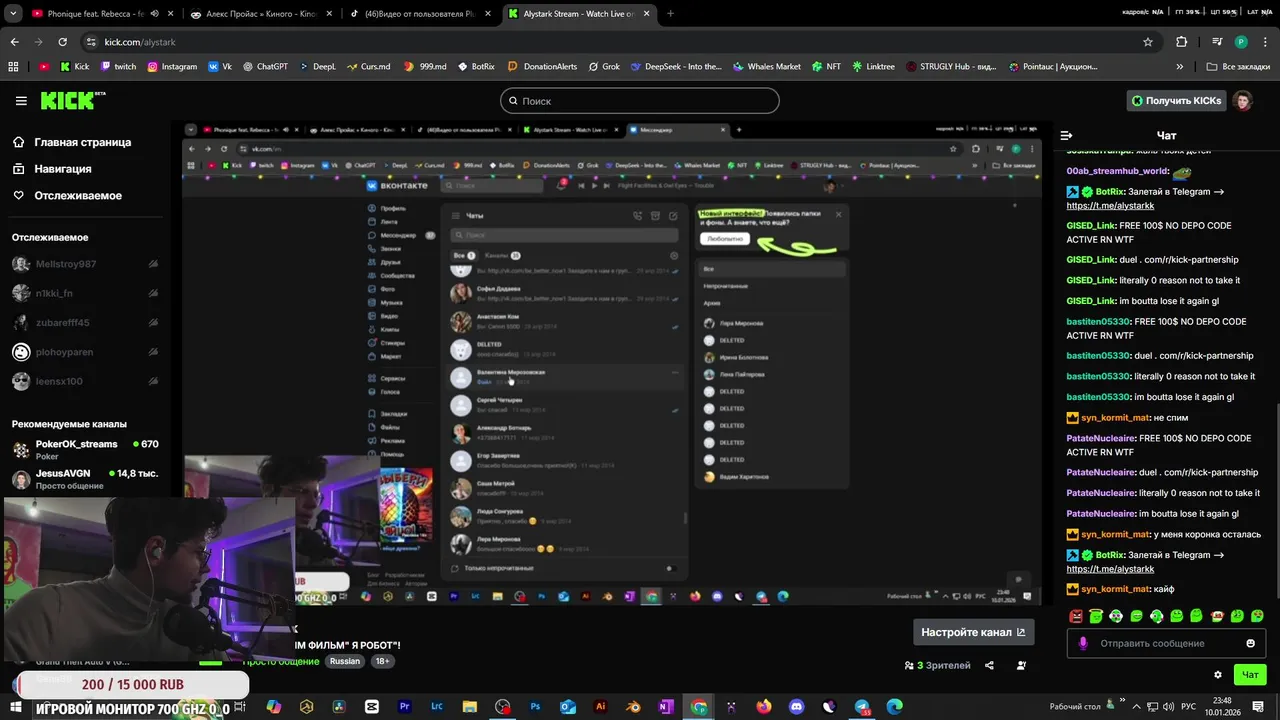1280x720 pixels.
Task: Click the share stream icon
Action: coord(989,665)
